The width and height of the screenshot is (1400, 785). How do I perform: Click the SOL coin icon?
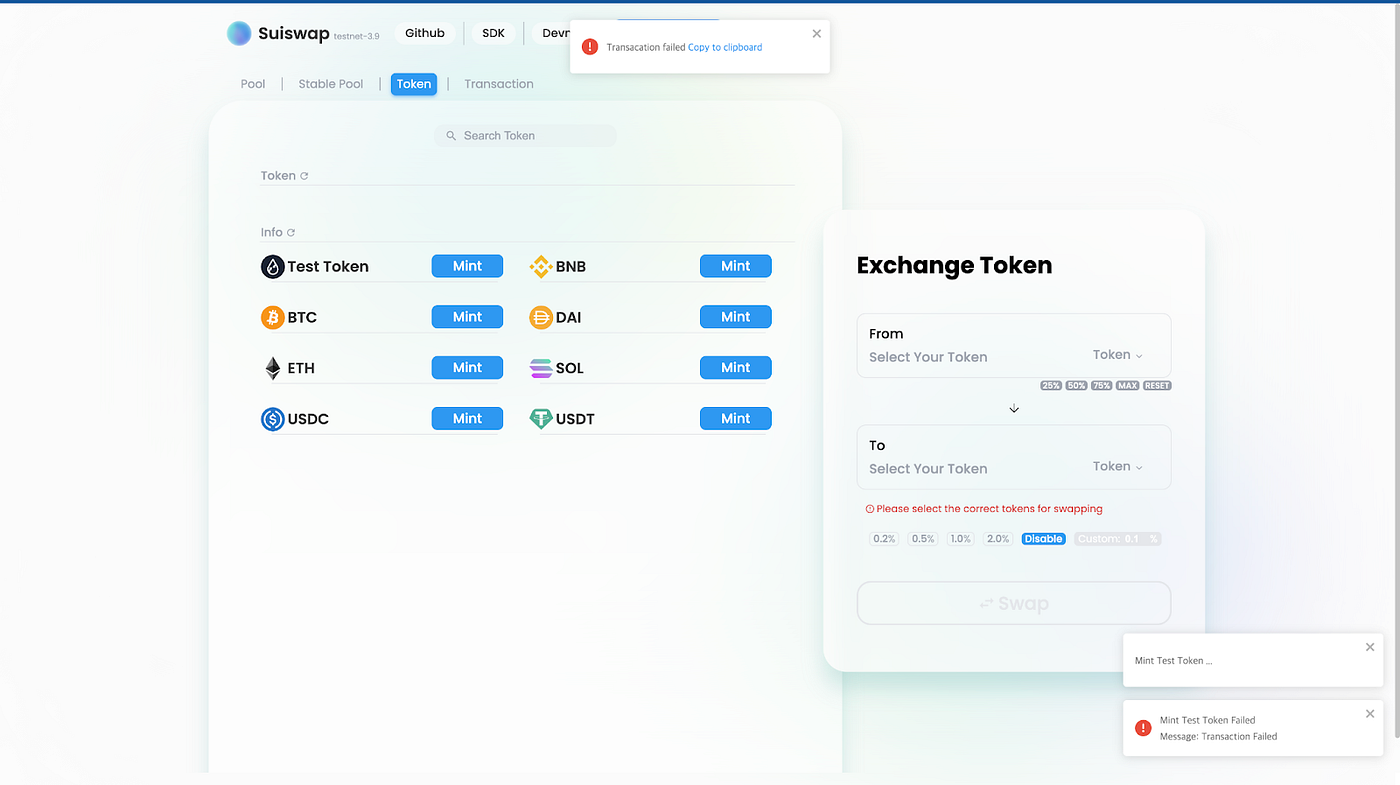click(541, 368)
